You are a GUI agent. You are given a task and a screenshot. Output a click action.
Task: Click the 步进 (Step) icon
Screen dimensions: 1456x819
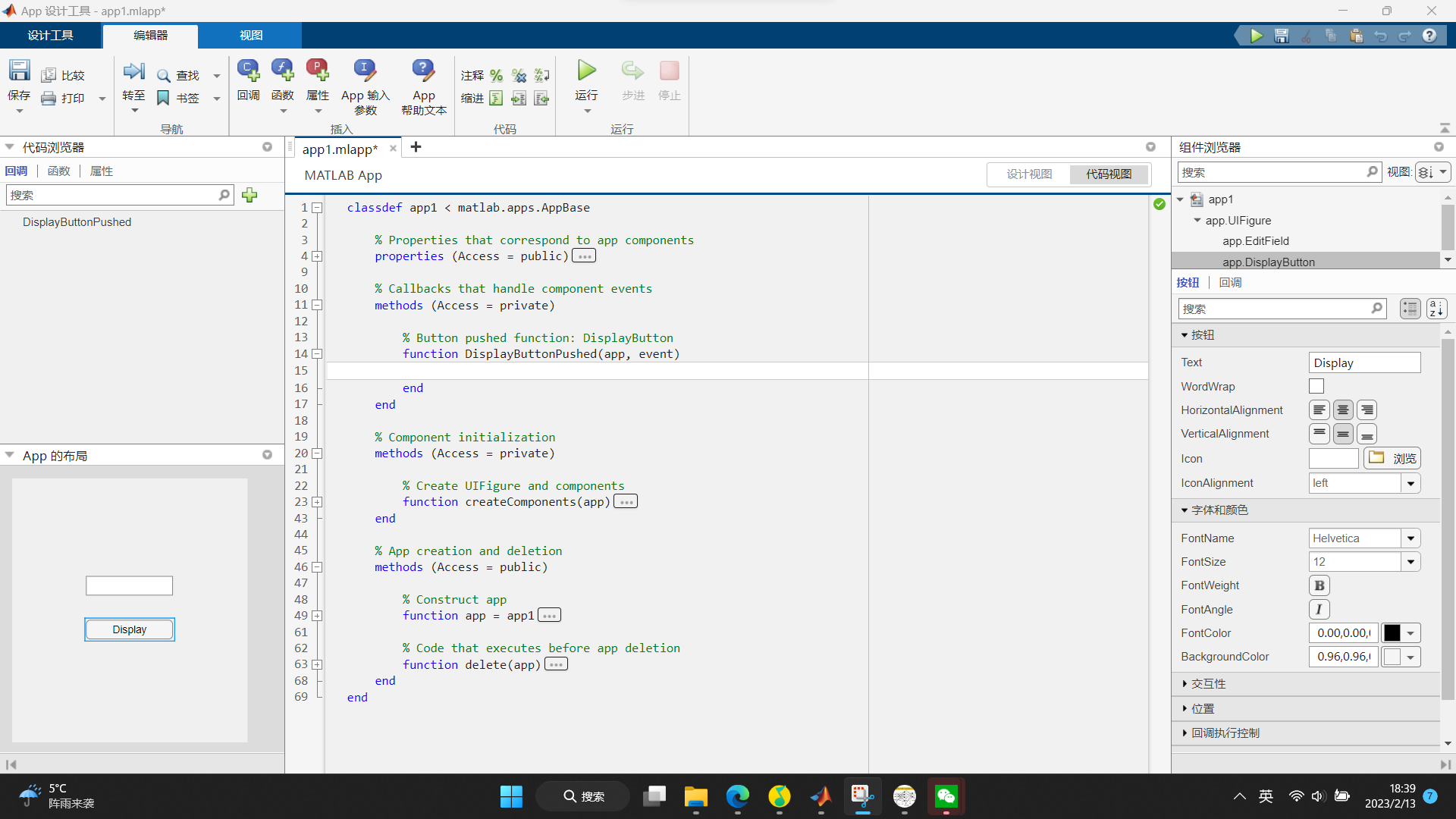point(632,71)
